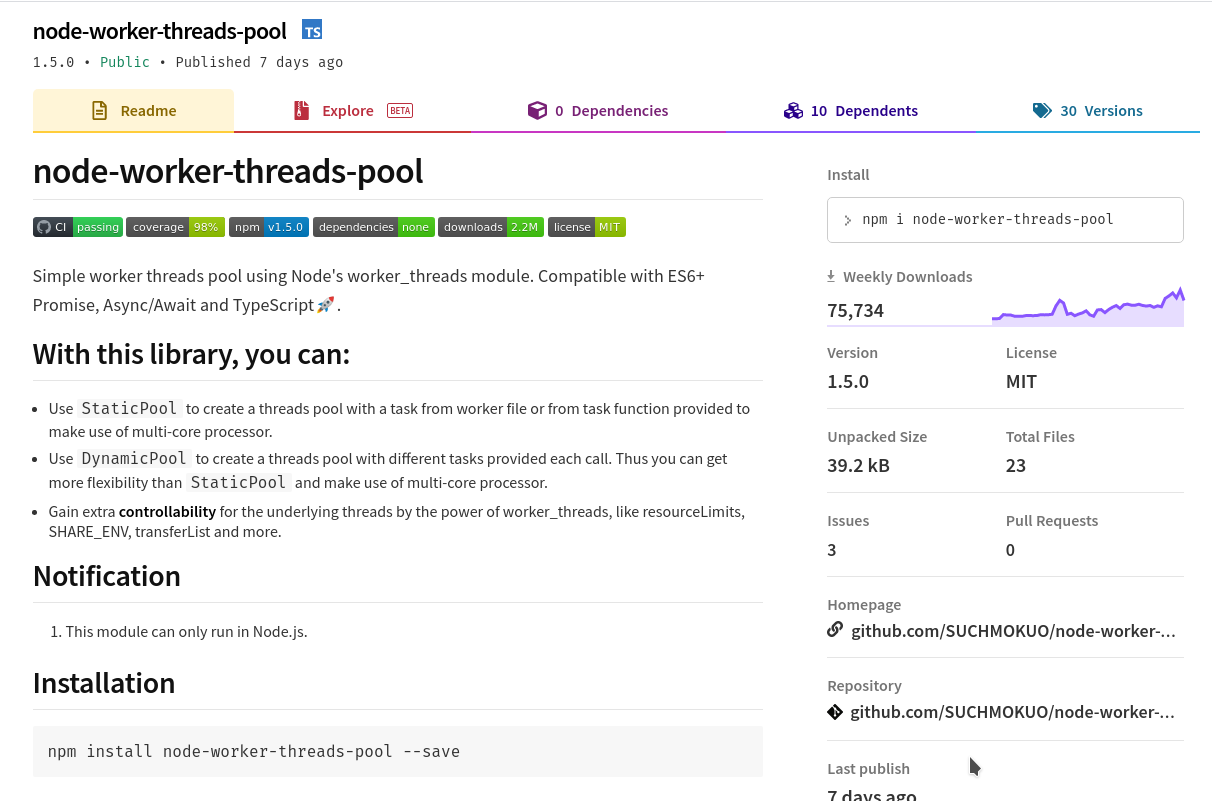Screen dimensions: 1212x801
Task: Click the Repository git icon
Action: (x=835, y=712)
